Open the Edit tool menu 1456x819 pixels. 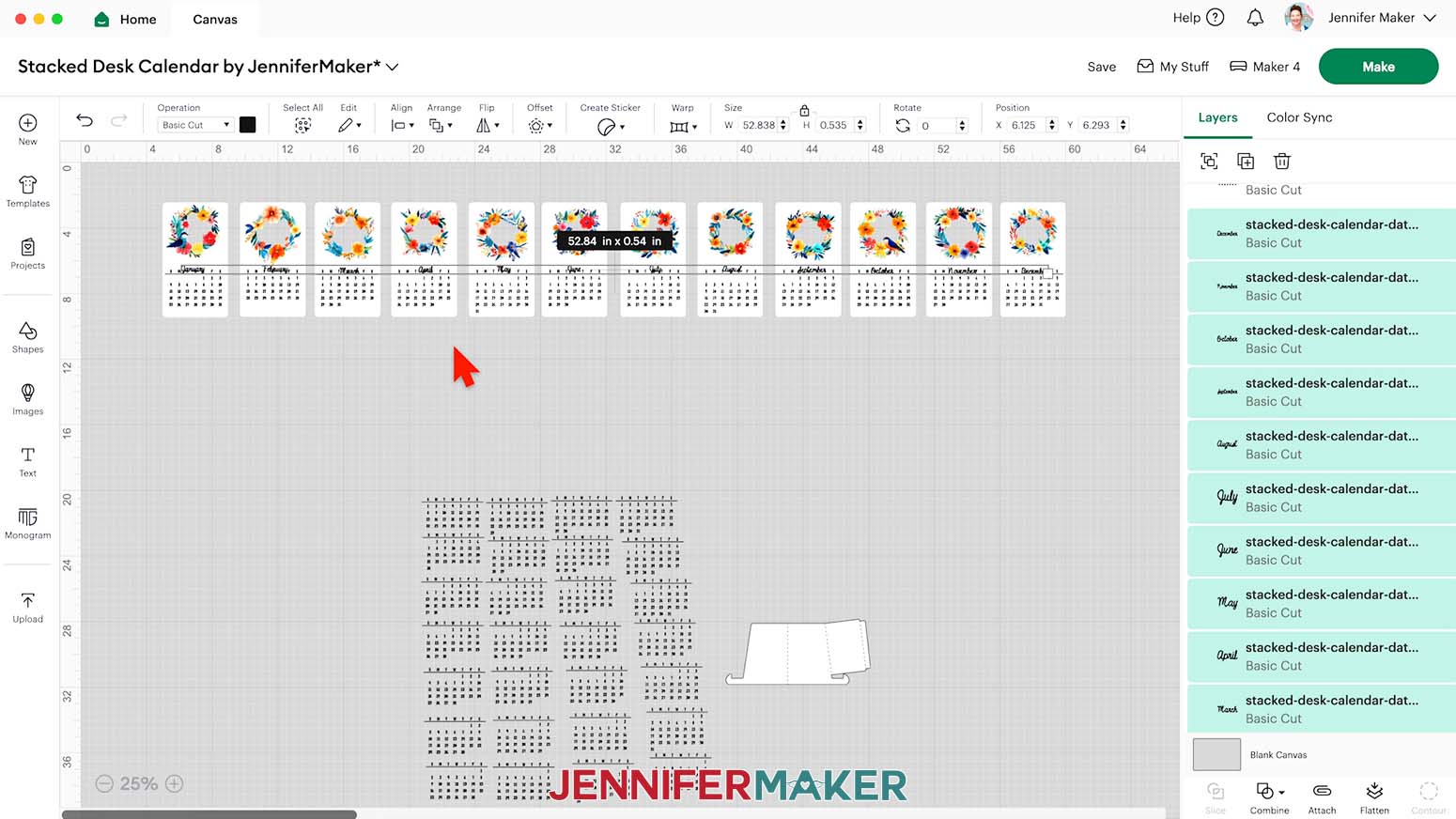coord(349,125)
